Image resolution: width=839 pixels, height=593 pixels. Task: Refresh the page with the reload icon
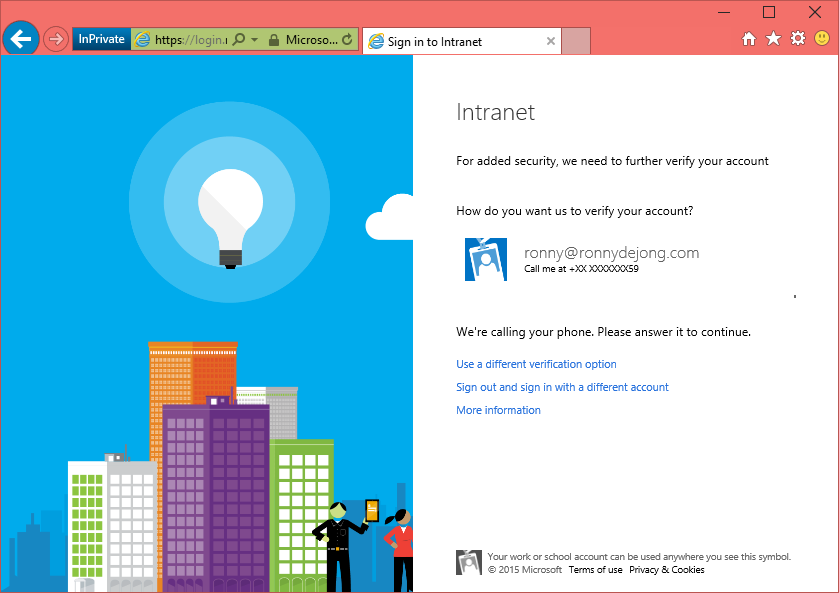(x=347, y=40)
